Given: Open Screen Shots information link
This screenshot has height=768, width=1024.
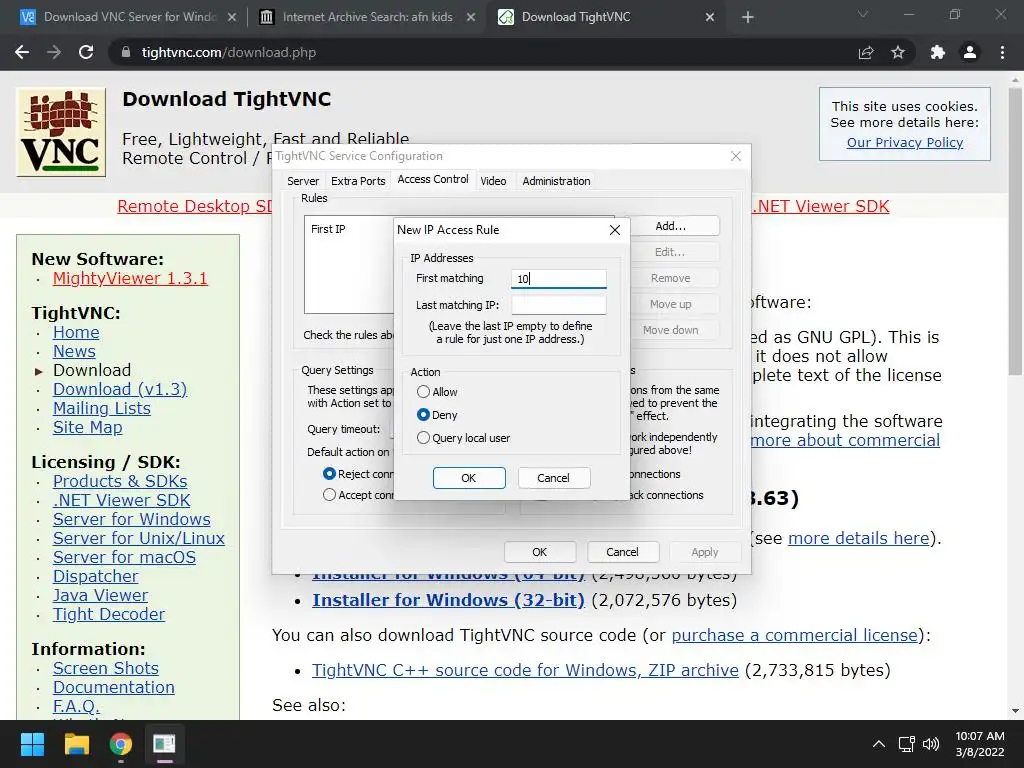Looking at the screenshot, I should click(x=105, y=668).
